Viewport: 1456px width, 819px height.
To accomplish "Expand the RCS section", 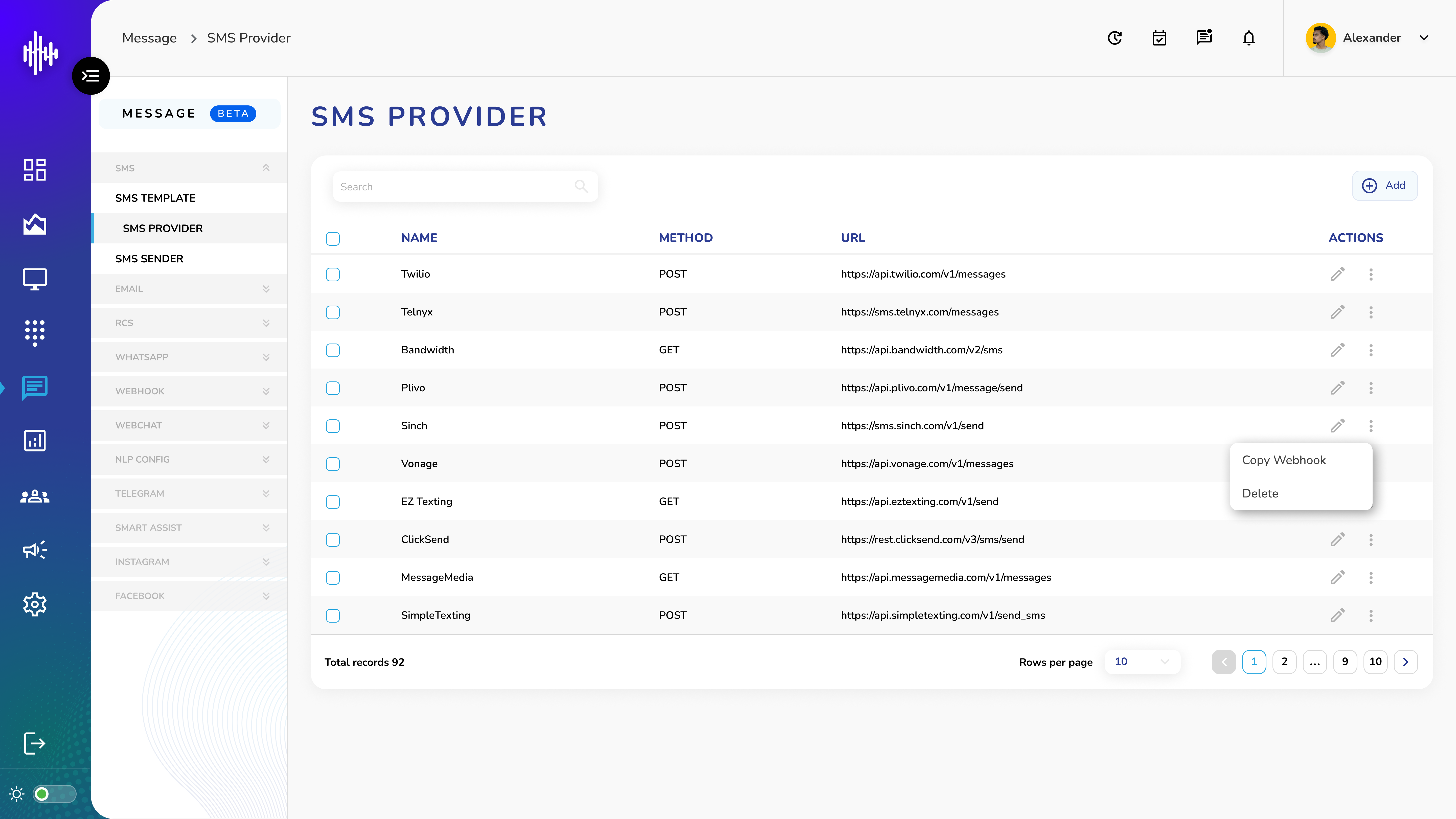I will (189, 323).
